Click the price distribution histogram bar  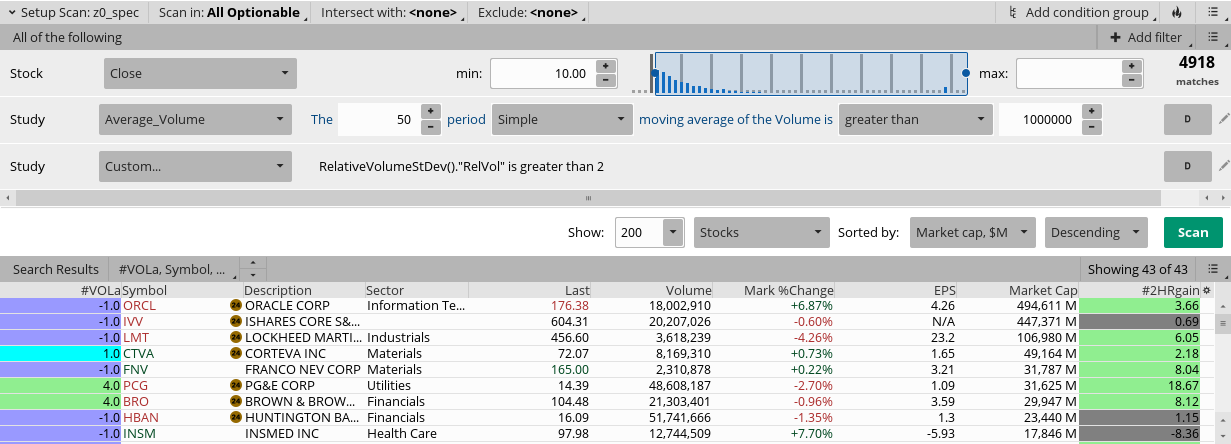pos(809,73)
